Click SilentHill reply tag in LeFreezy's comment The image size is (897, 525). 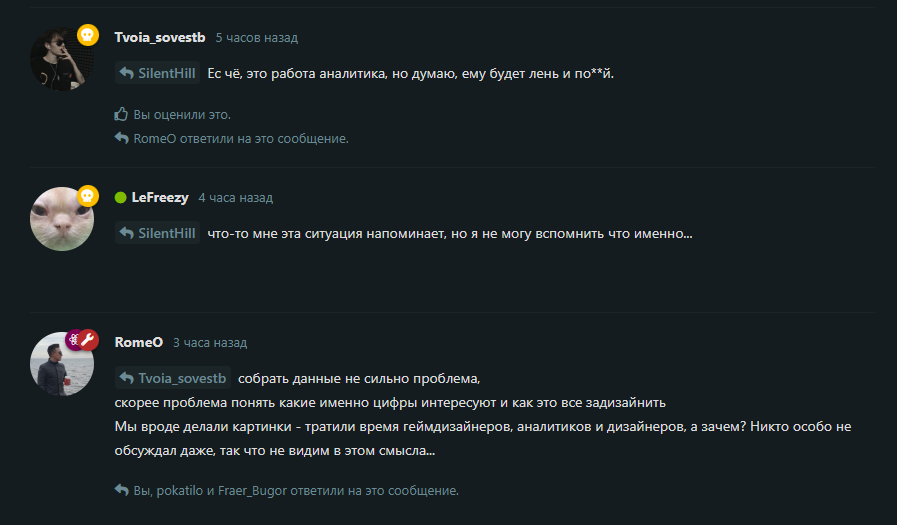[x=157, y=233]
